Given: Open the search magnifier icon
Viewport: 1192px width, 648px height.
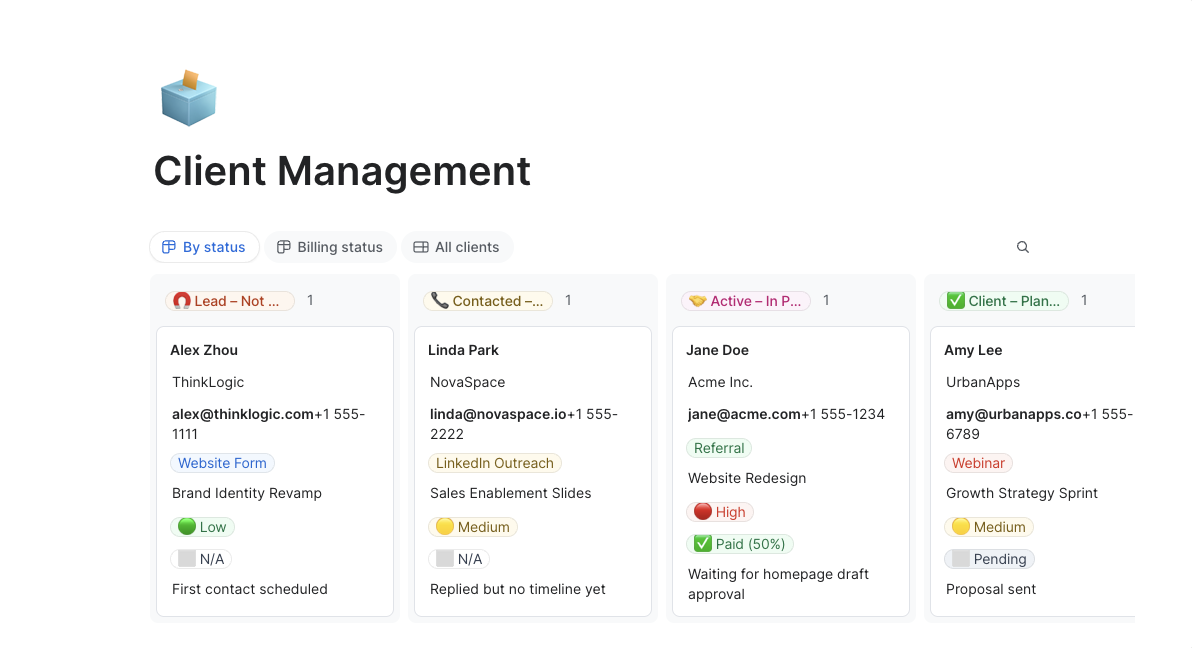Looking at the screenshot, I should click(x=1022, y=247).
